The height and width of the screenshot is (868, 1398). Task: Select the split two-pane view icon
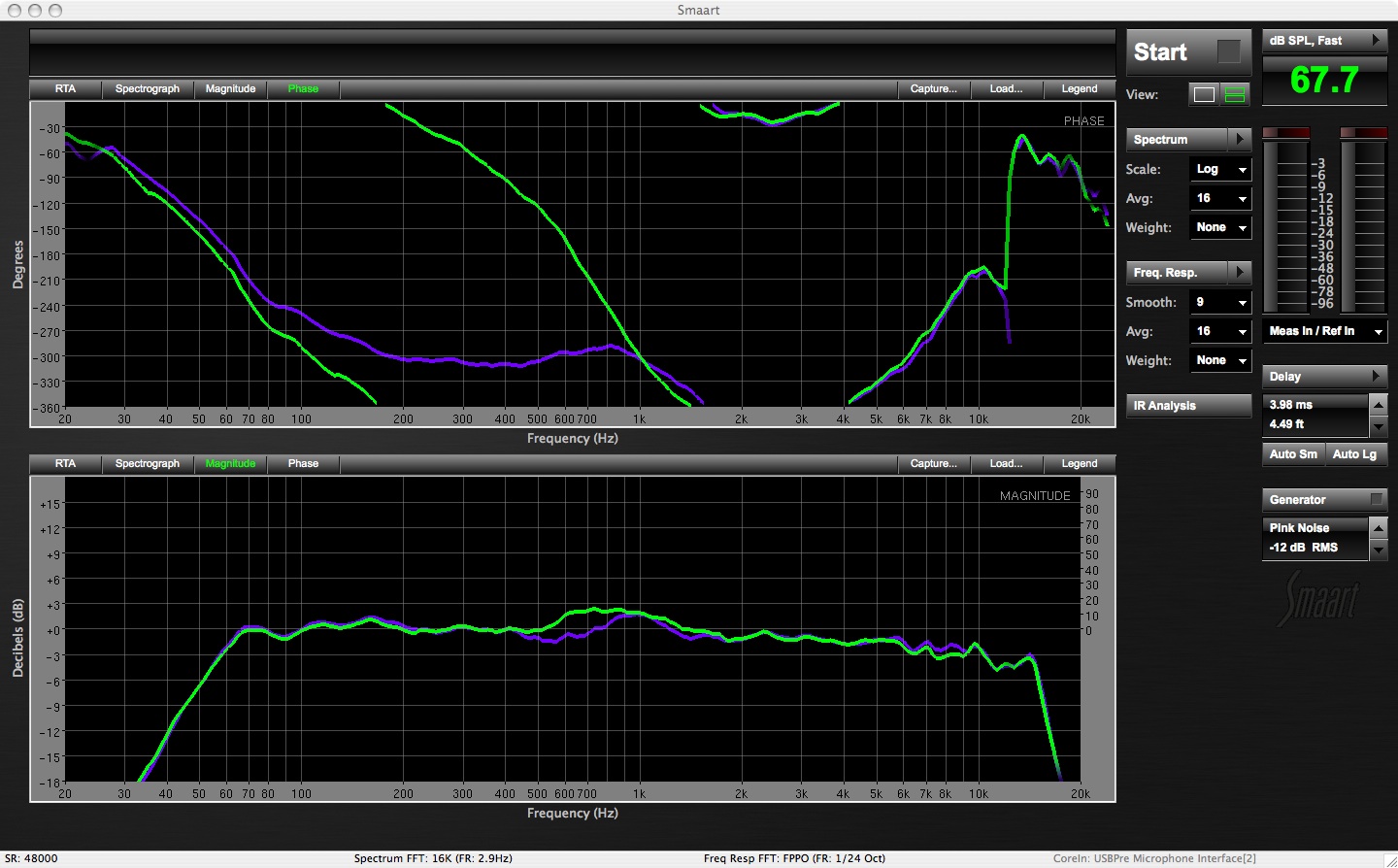click(1235, 94)
